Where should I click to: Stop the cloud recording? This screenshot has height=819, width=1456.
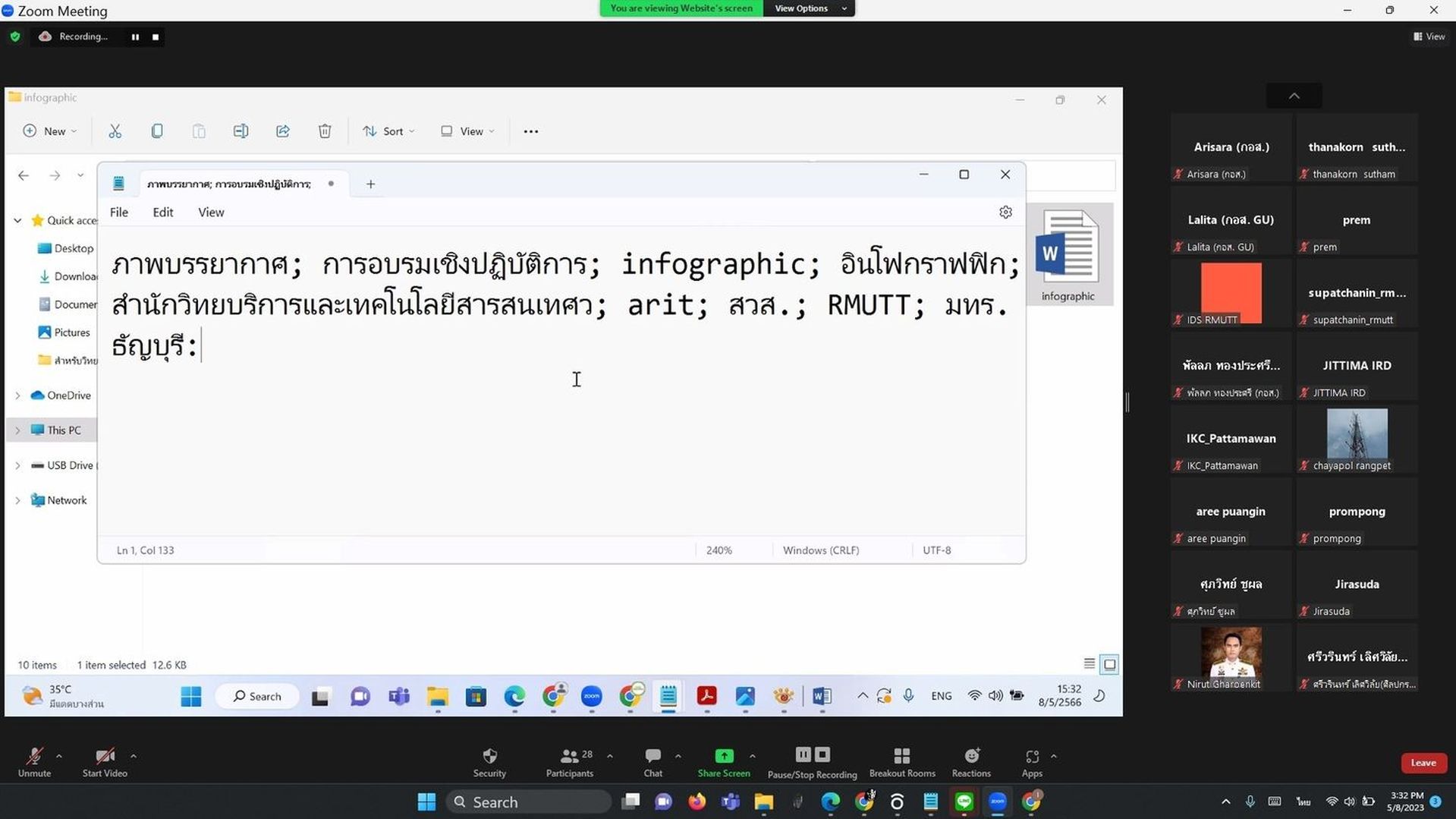156,36
